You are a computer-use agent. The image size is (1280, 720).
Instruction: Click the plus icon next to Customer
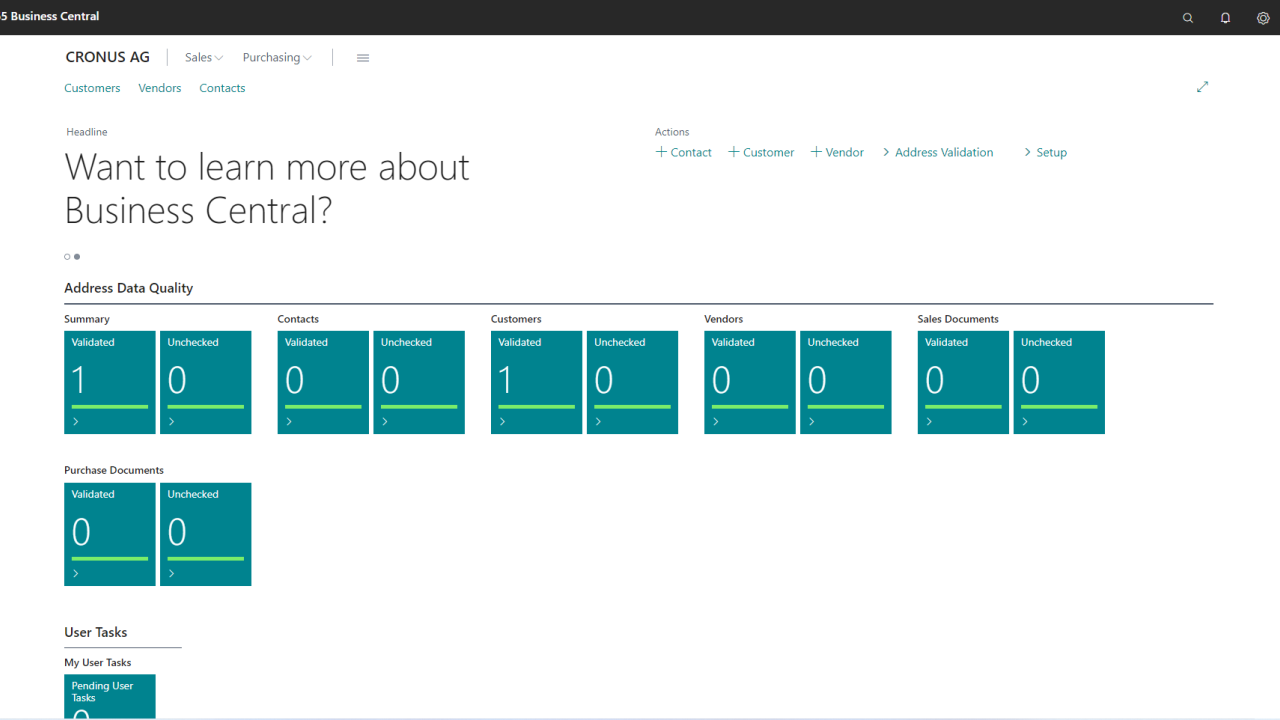[733, 152]
